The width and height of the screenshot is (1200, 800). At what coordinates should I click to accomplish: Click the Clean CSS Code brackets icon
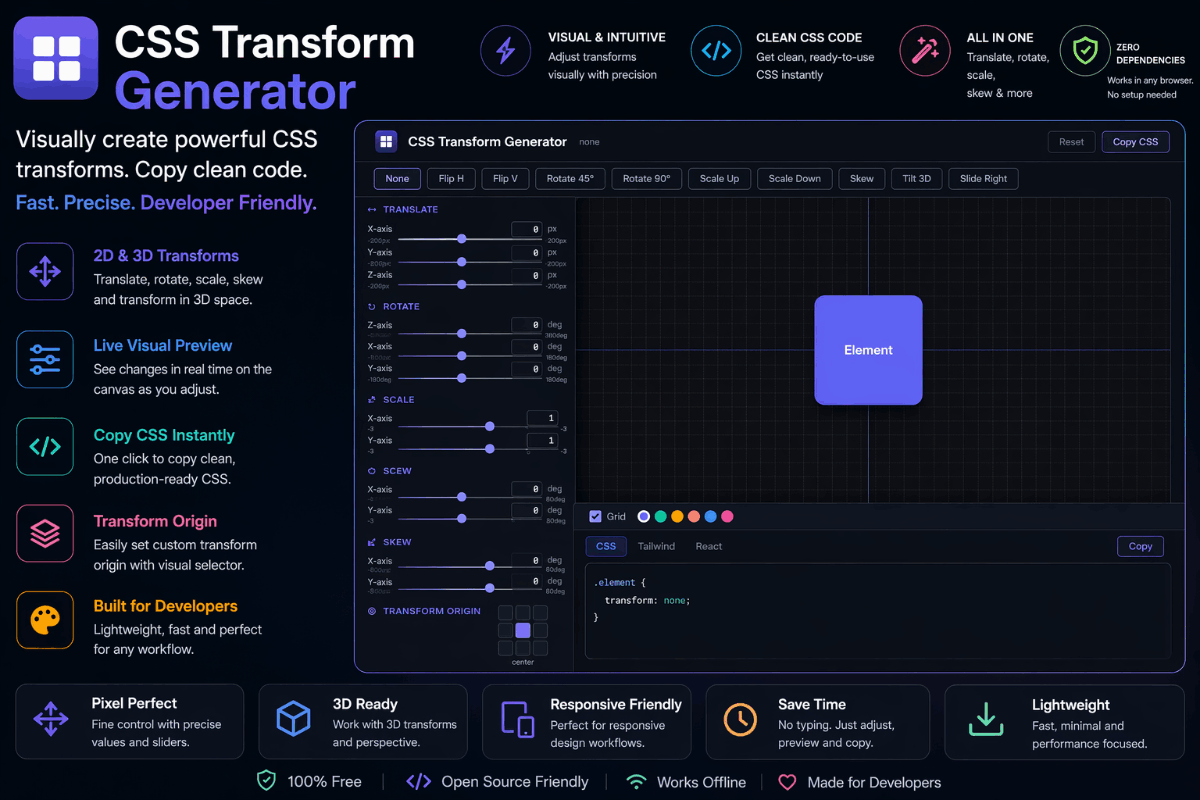pos(716,51)
